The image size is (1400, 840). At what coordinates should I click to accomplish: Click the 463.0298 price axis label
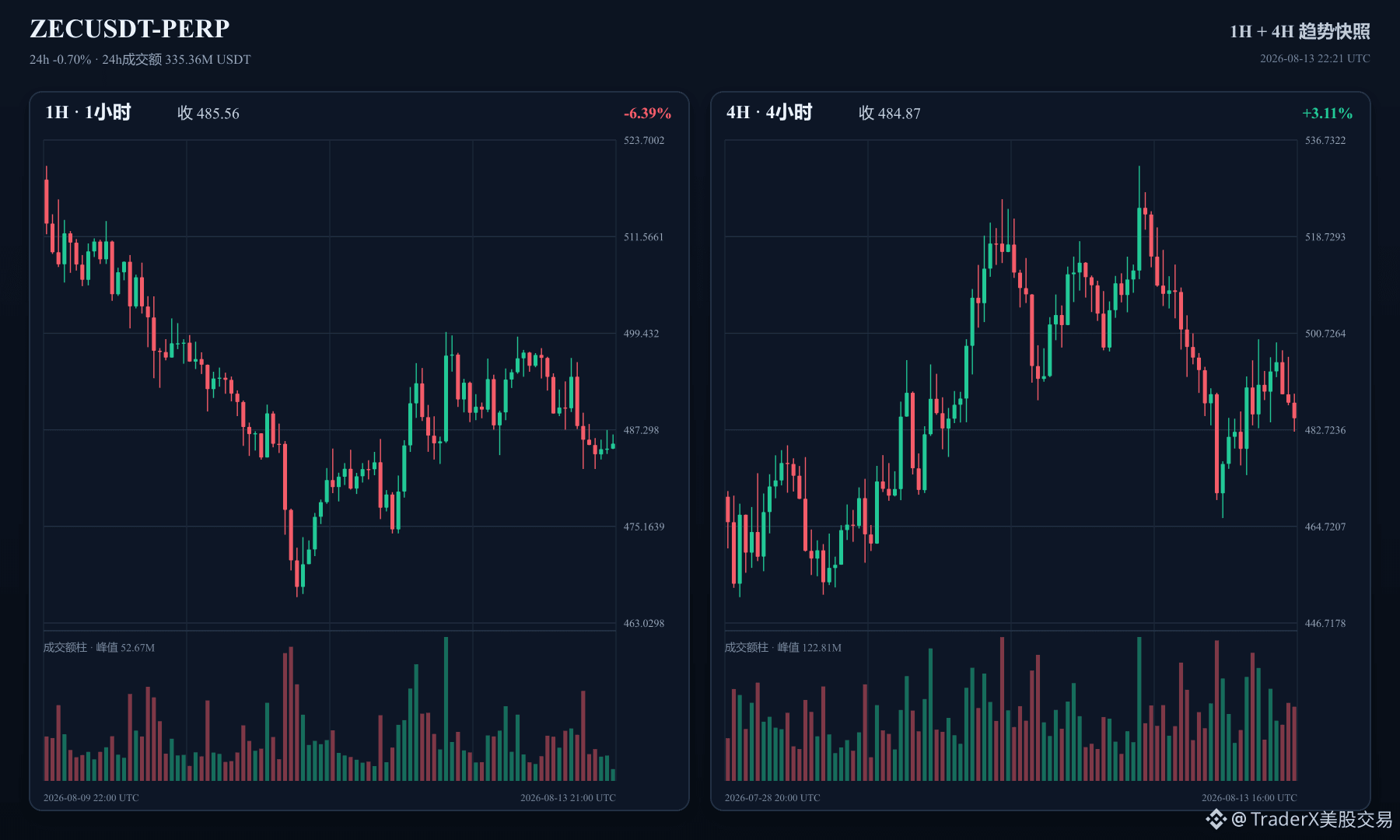point(644,624)
